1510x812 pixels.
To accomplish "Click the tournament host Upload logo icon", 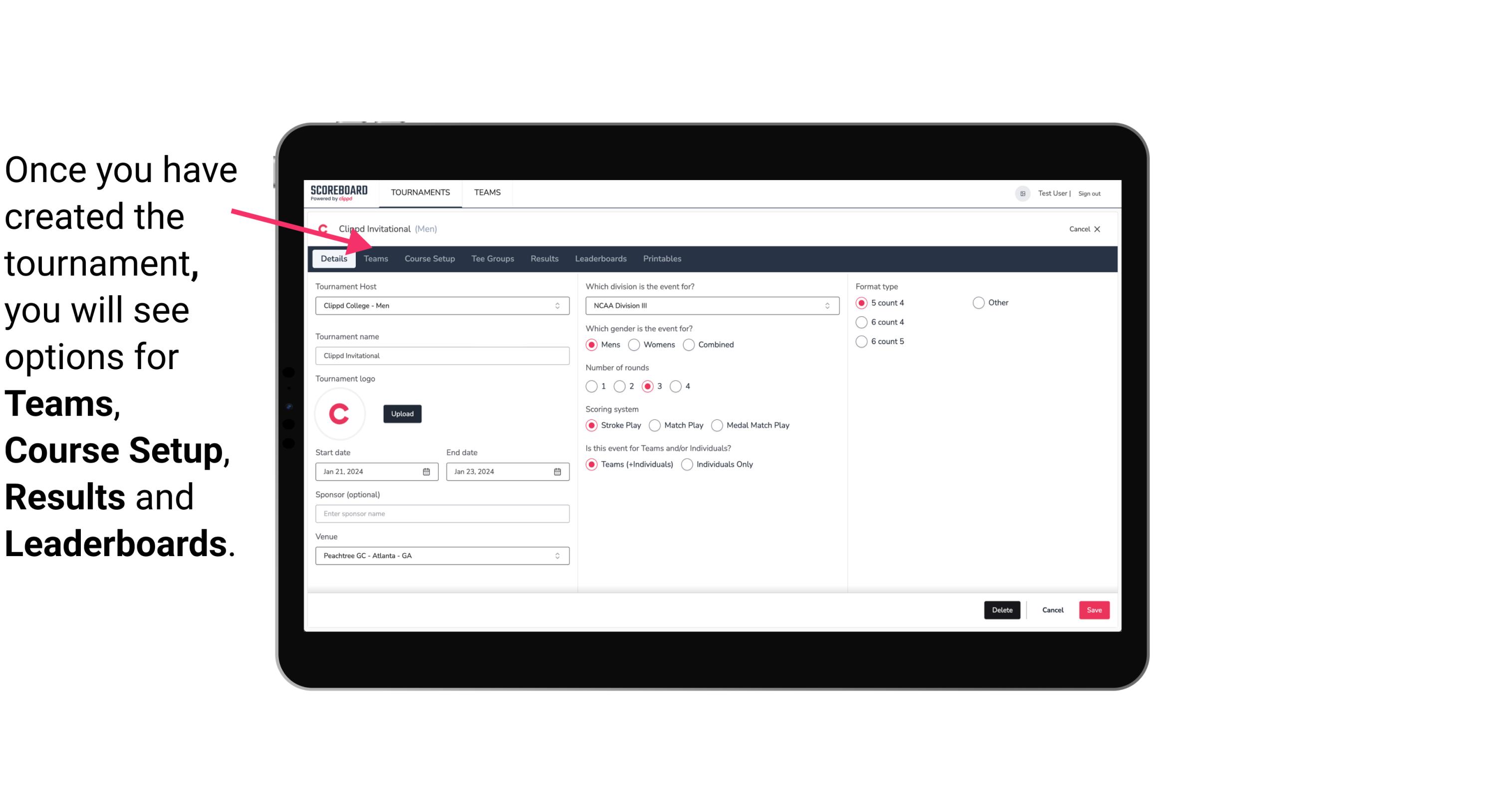I will 402,413.
